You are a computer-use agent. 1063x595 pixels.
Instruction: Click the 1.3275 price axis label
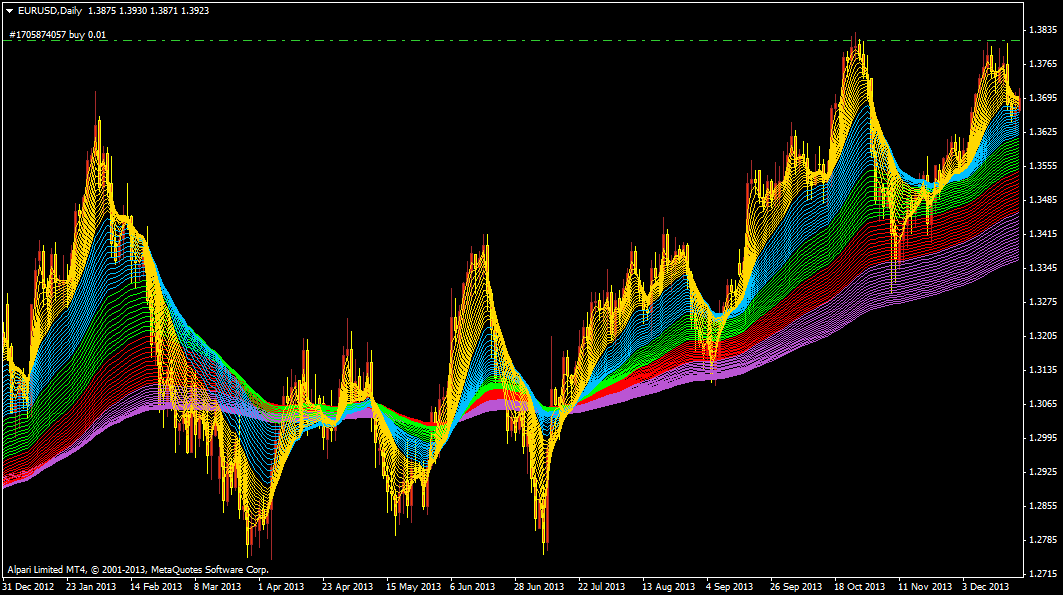pos(1043,302)
